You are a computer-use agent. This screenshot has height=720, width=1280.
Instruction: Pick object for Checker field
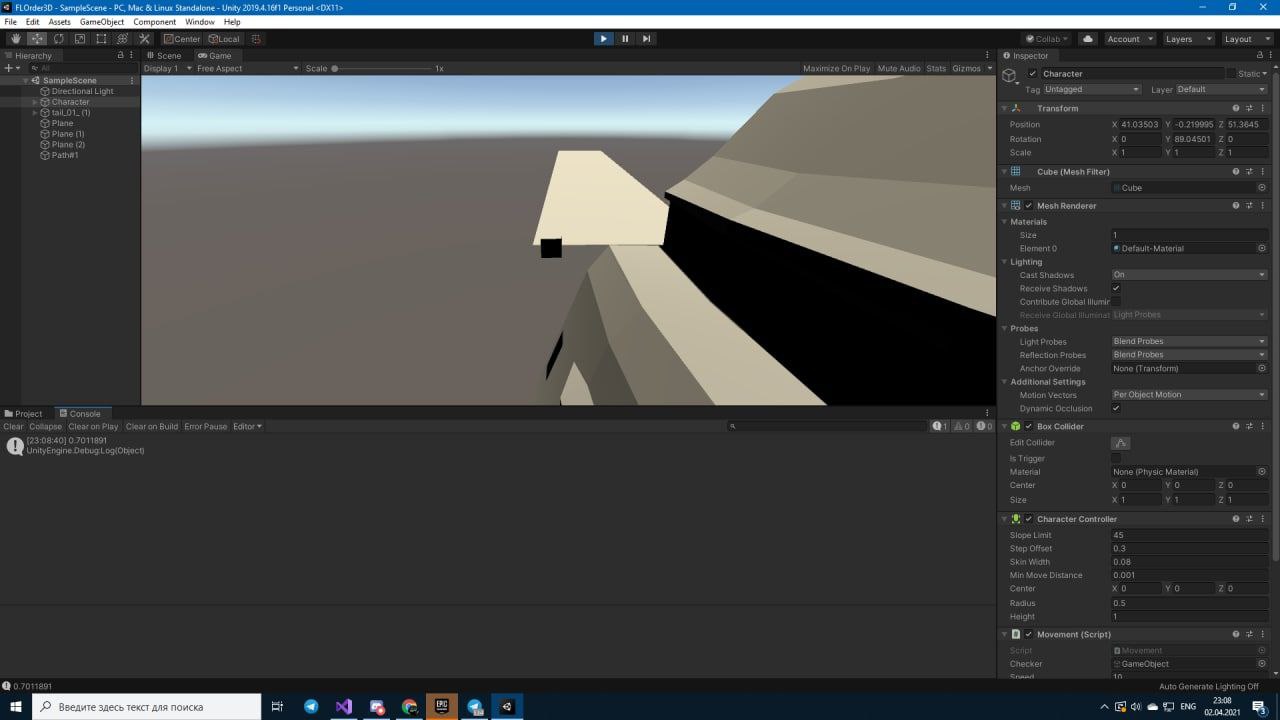point(1262,664)
